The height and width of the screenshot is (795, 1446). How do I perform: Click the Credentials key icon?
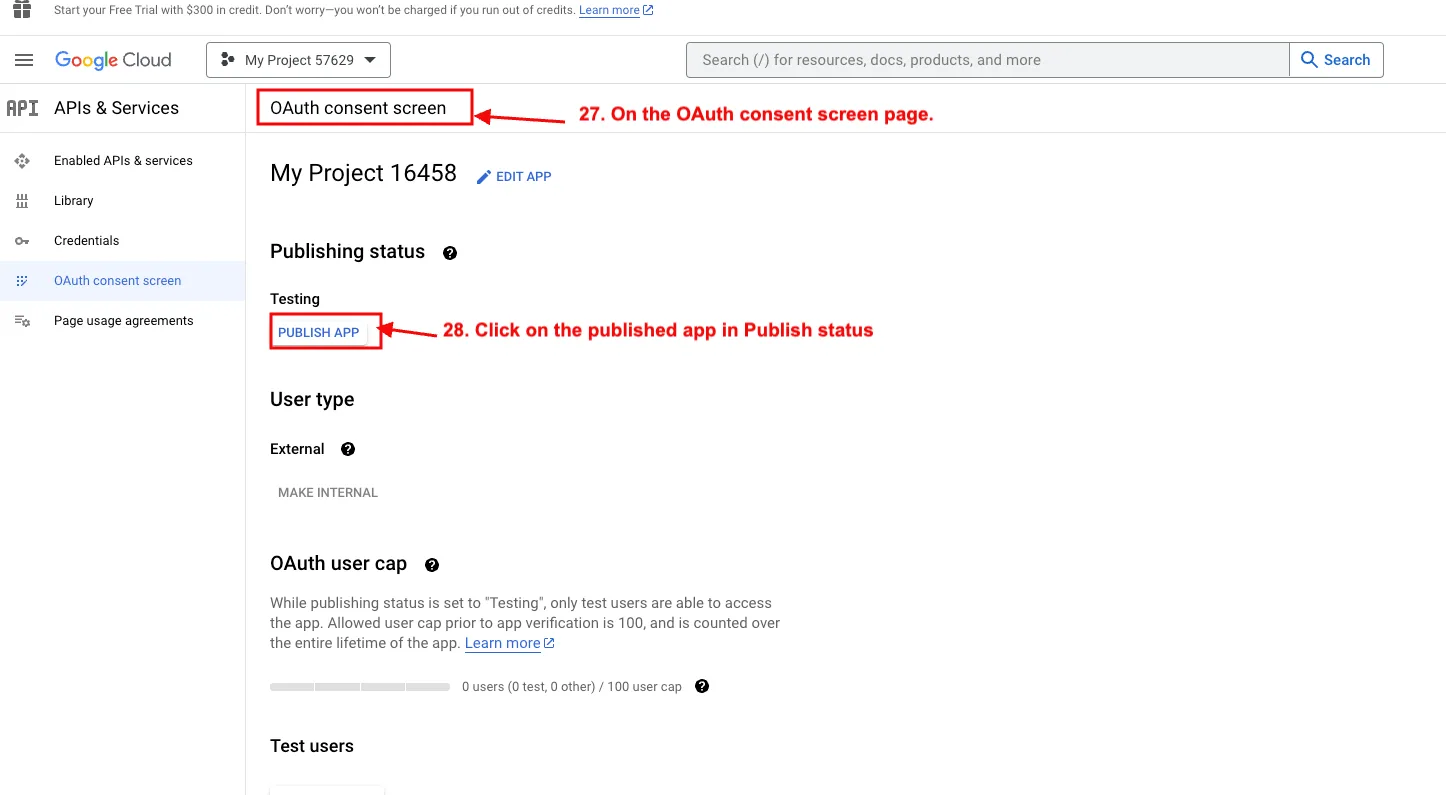pos(22,241)
